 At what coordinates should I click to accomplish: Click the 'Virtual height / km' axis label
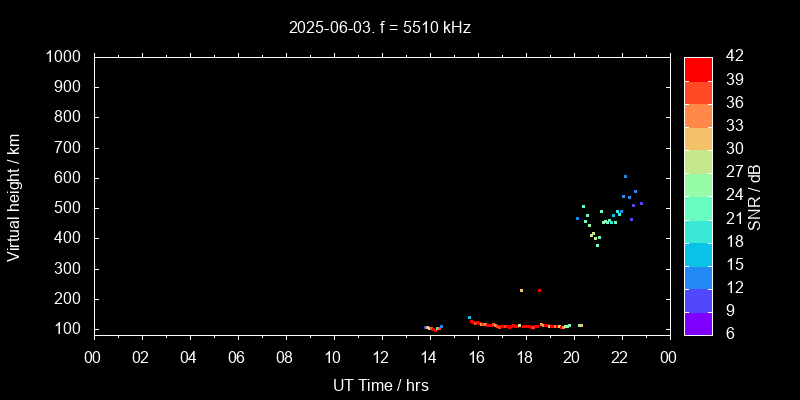point(14,196)
